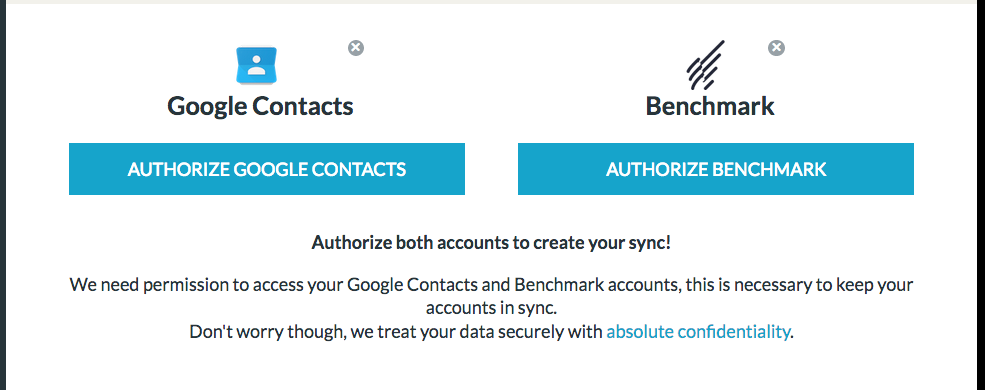Click the Authorize Google Contacts button
The height and width of the screenshot is (390, 985).
click(x=267, y=169)
